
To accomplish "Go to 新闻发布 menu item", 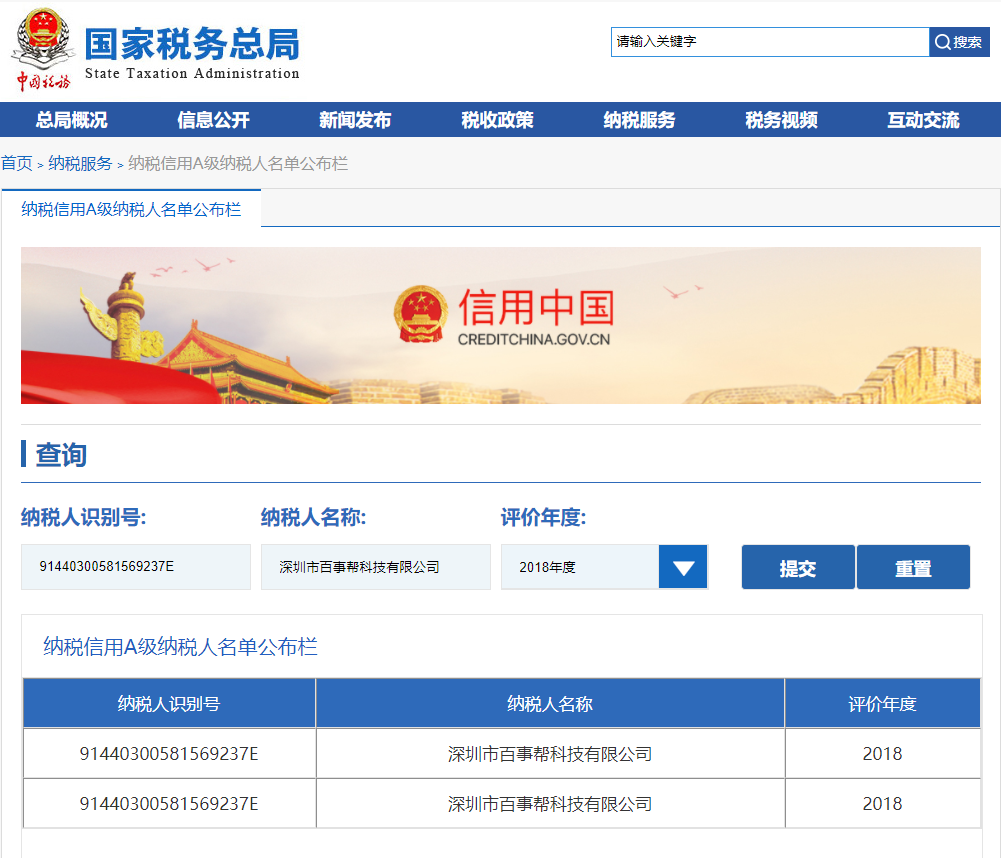I will 355,120.
